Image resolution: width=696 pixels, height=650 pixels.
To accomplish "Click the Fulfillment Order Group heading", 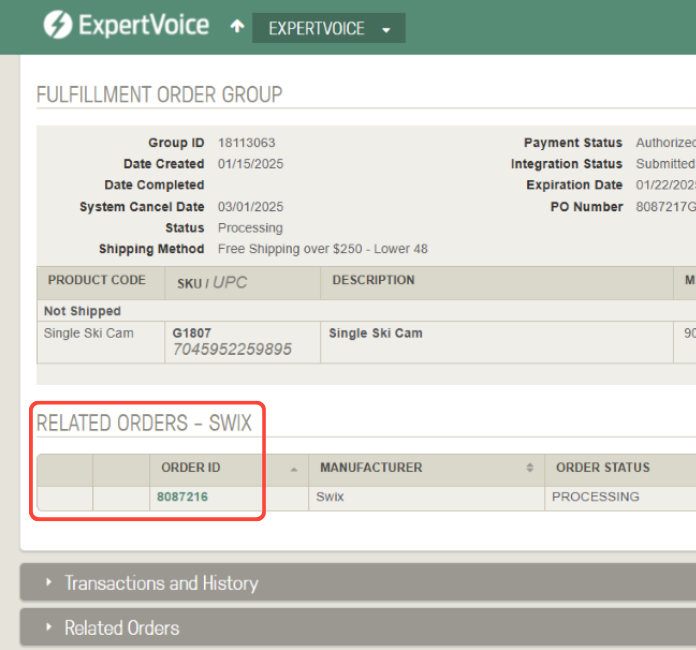I will point(159,95).
